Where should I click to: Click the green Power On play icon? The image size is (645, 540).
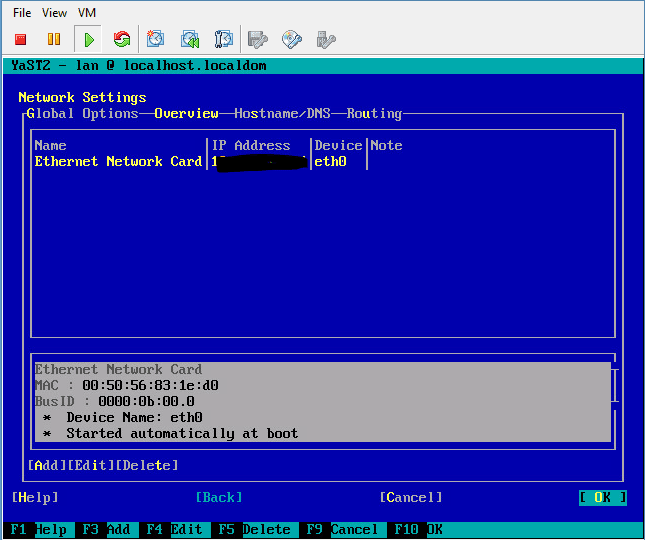pyautogui.click(x=88, y=39)
